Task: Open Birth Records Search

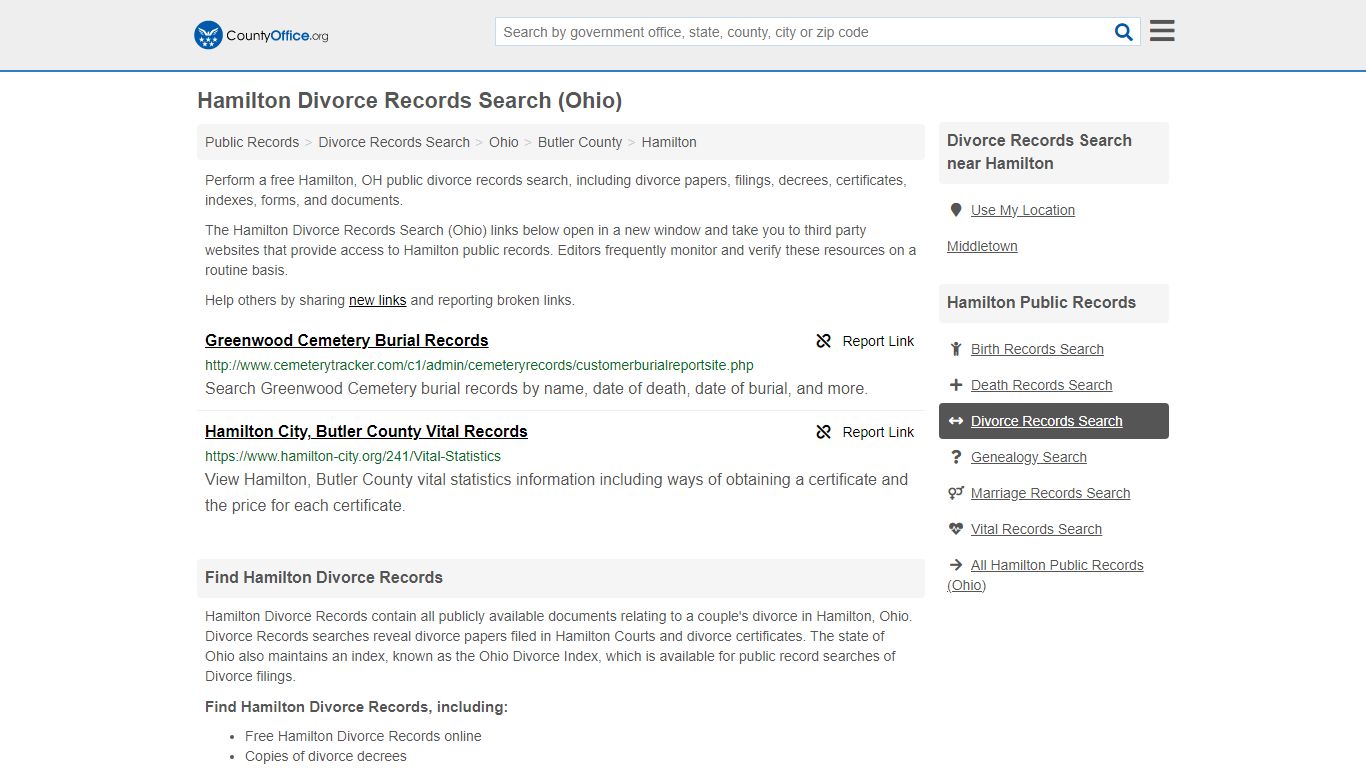Action: 1037,349
